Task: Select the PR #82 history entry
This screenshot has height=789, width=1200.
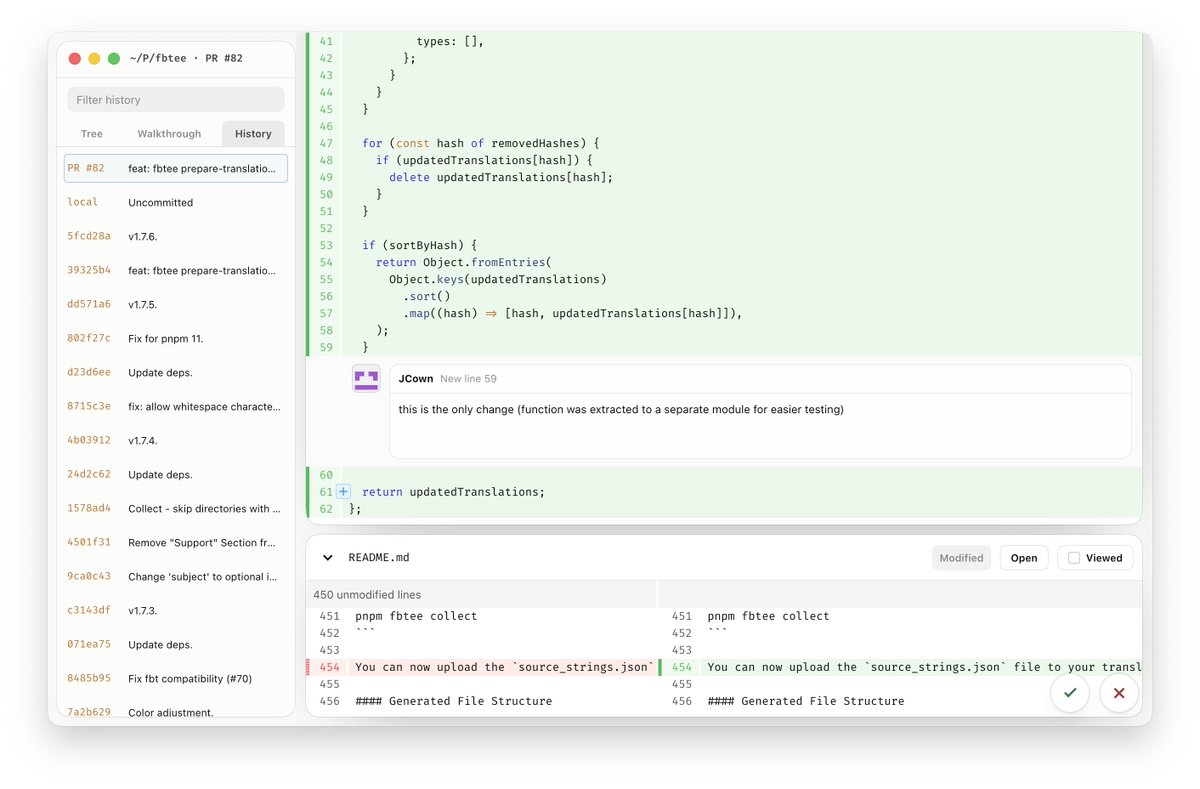Action: tap(176, 168)
